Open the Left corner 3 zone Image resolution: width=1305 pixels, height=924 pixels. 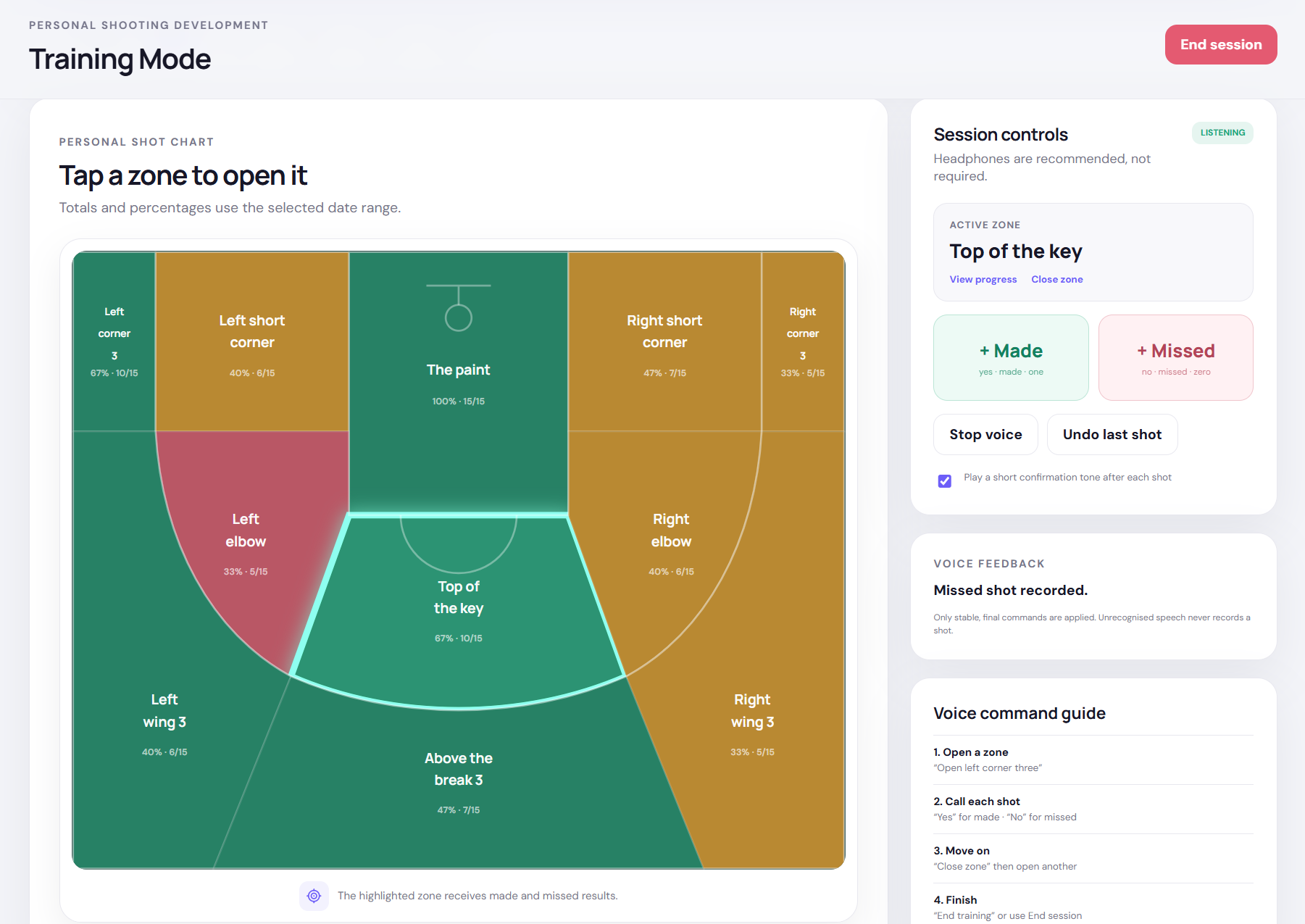tap(114, 341)
